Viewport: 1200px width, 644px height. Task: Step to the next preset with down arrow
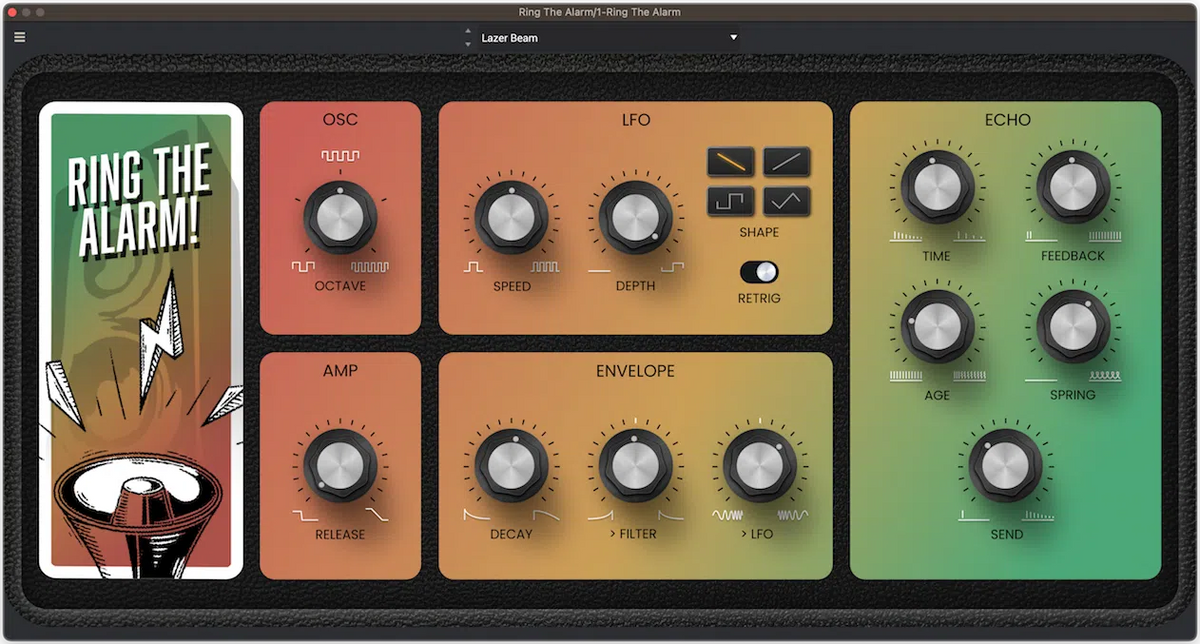click(x=468, y=45)
